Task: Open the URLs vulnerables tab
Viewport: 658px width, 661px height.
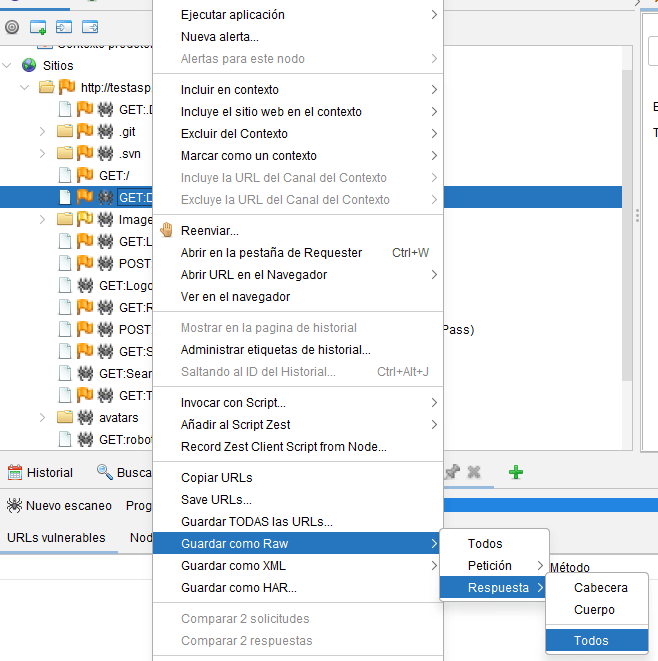Action: click(x=56, y=537)
